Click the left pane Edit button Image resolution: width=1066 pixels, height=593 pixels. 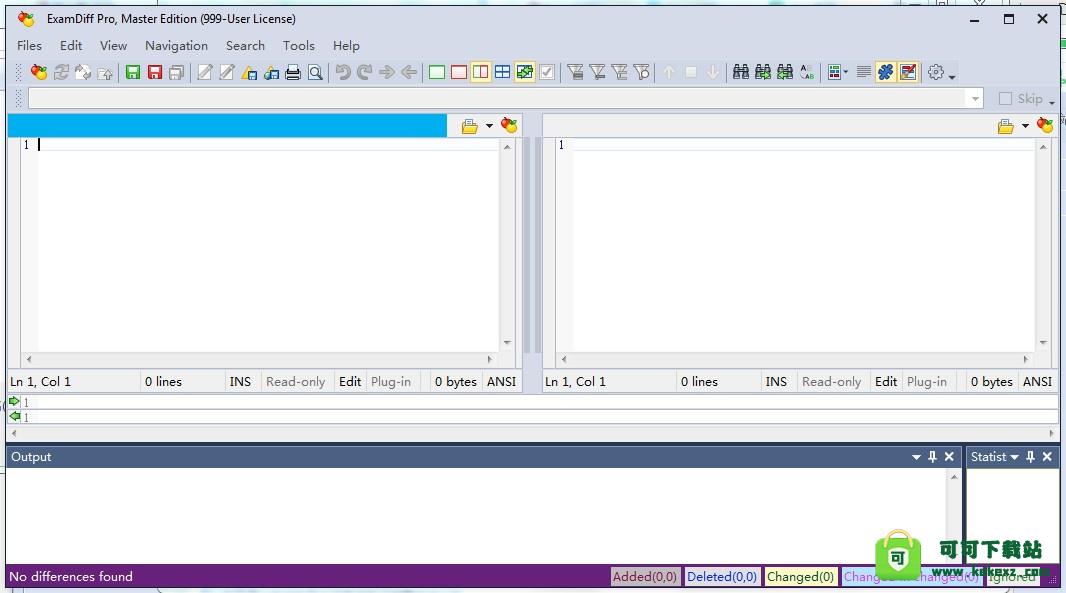[x=350, y=381]
